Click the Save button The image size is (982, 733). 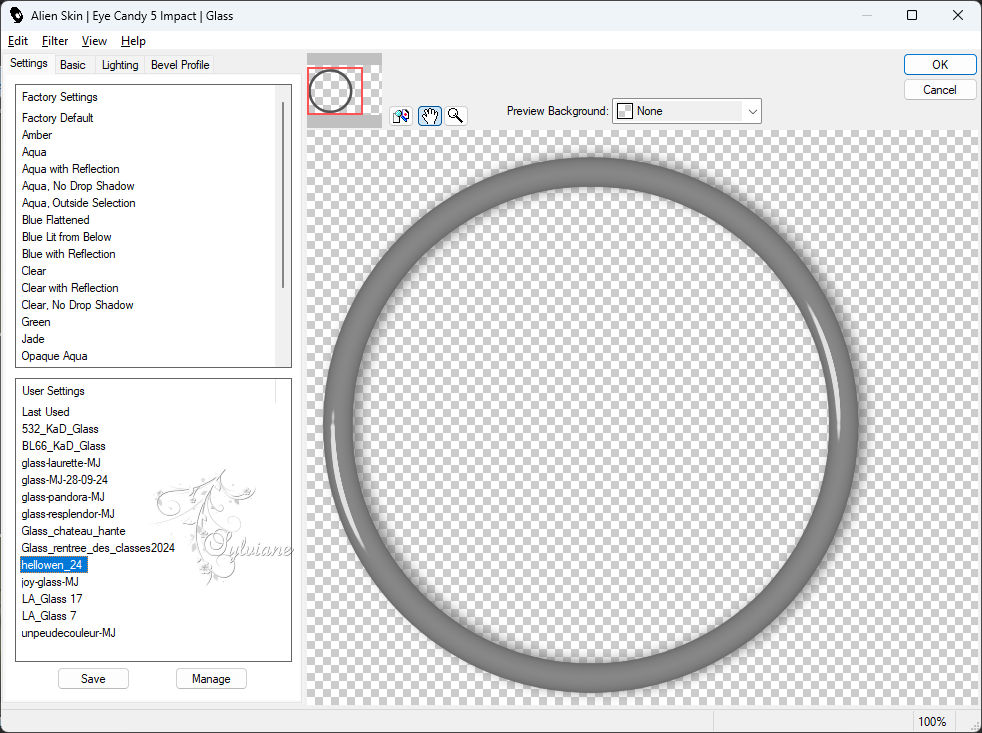pos(93,678)
